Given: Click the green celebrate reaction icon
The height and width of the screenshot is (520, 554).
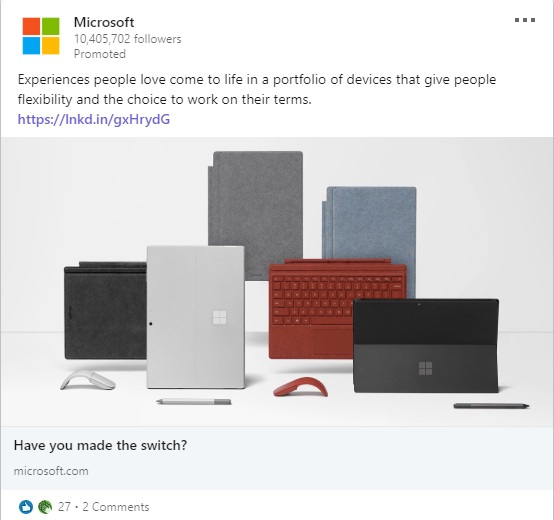Looking at the screenshot, I should [45, 507].
